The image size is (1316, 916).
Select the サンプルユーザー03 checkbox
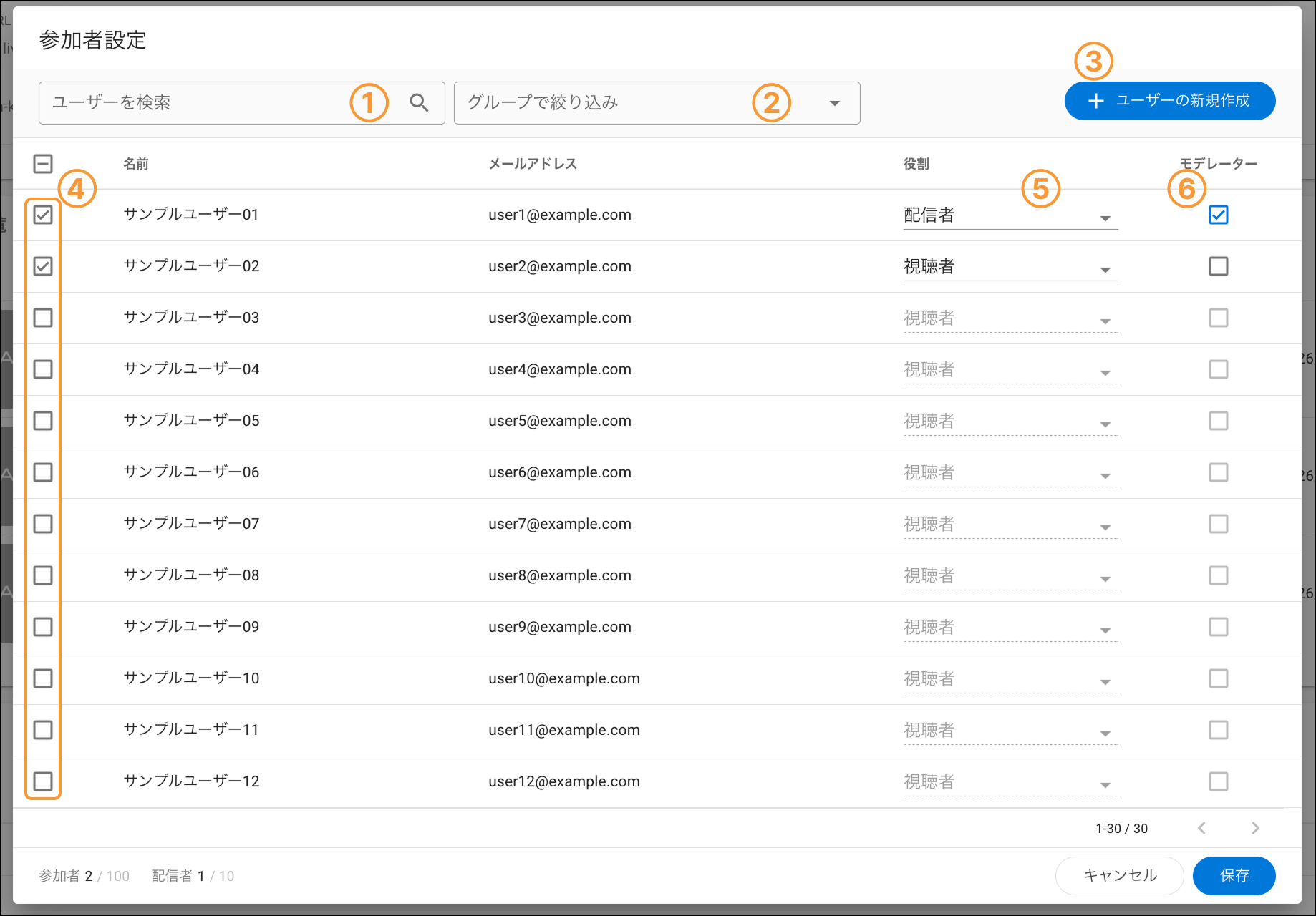[x=43, y=318]
